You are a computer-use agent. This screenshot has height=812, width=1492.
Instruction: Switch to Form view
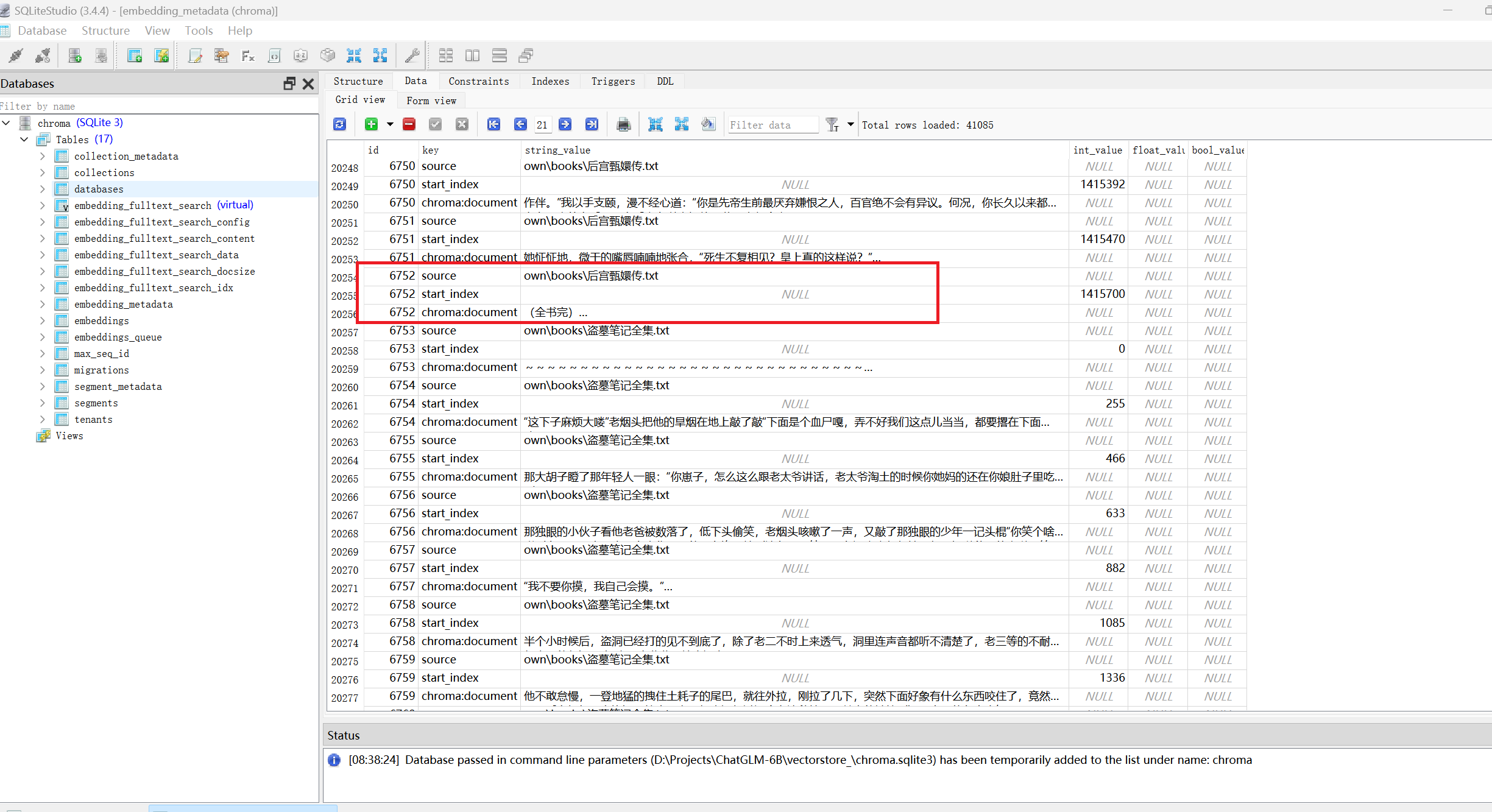pyautogui.click(x=431, y=101)
